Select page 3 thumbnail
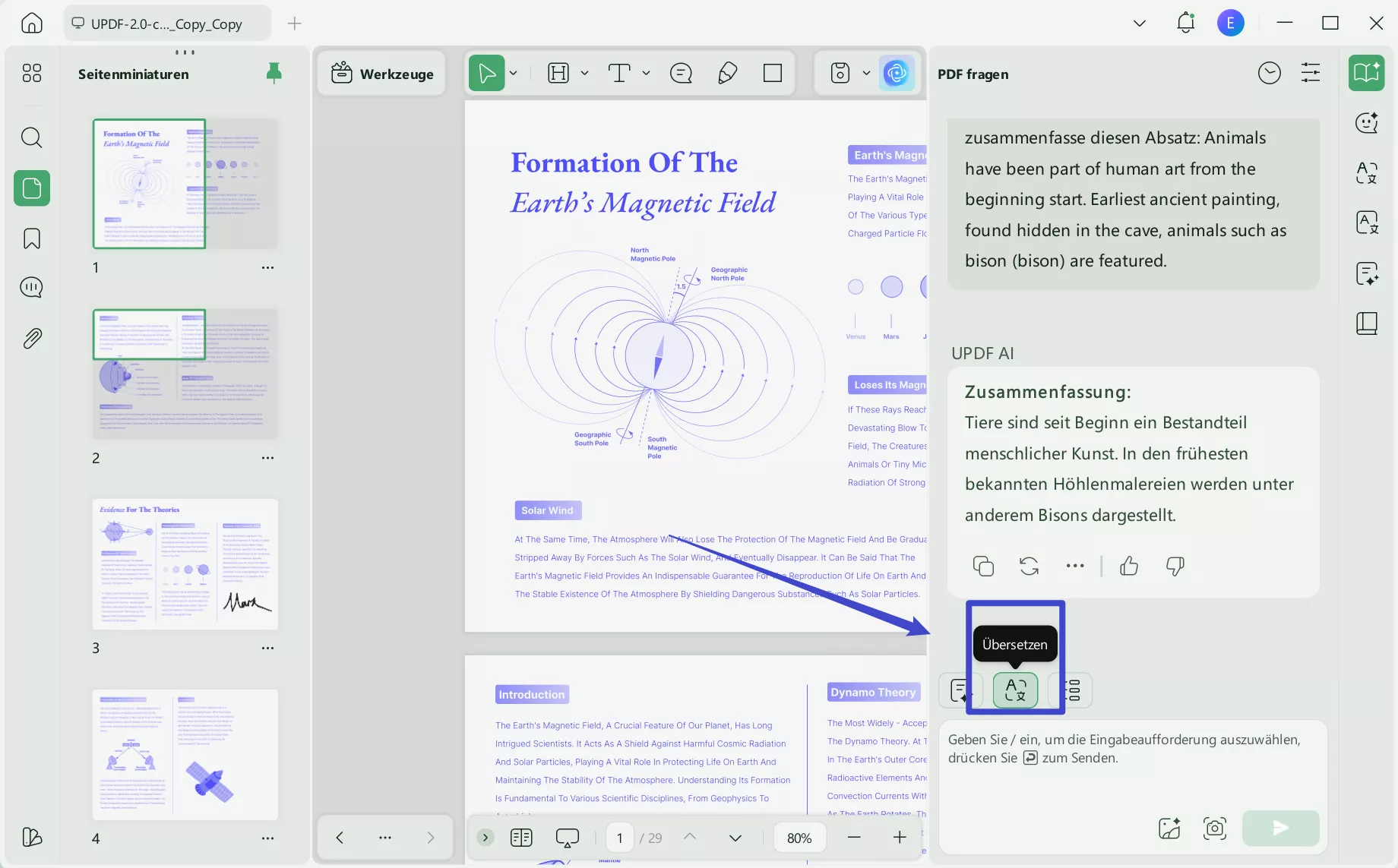 click(185, 564)
